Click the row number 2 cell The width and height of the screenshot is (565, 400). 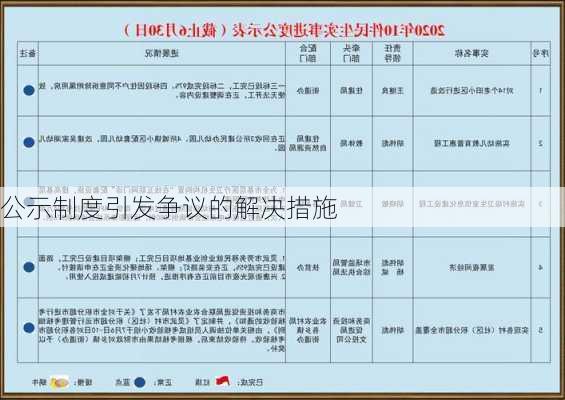pyautogui.click(x=540, y=143)
